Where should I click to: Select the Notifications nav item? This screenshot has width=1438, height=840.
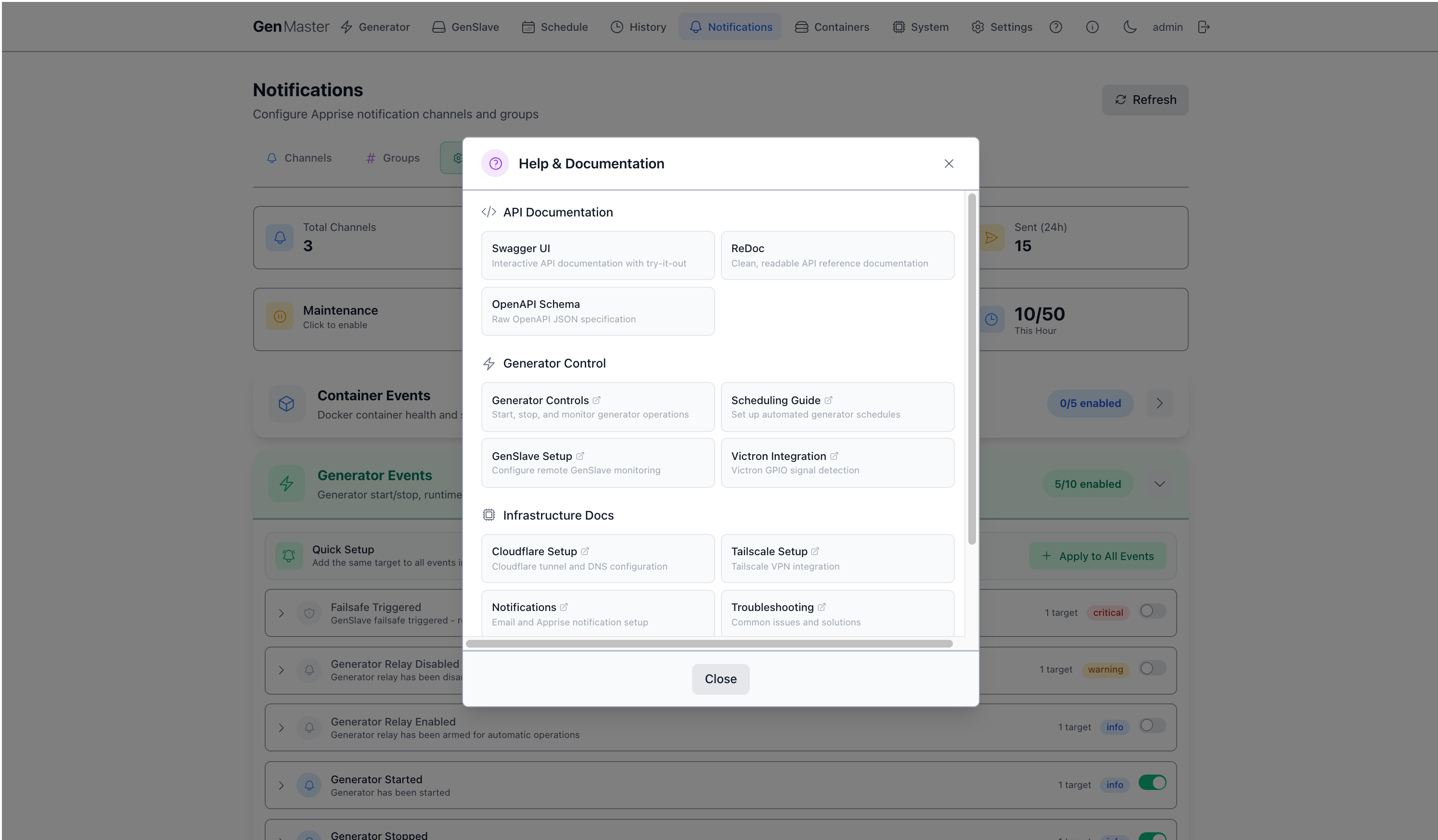[731, 27]
